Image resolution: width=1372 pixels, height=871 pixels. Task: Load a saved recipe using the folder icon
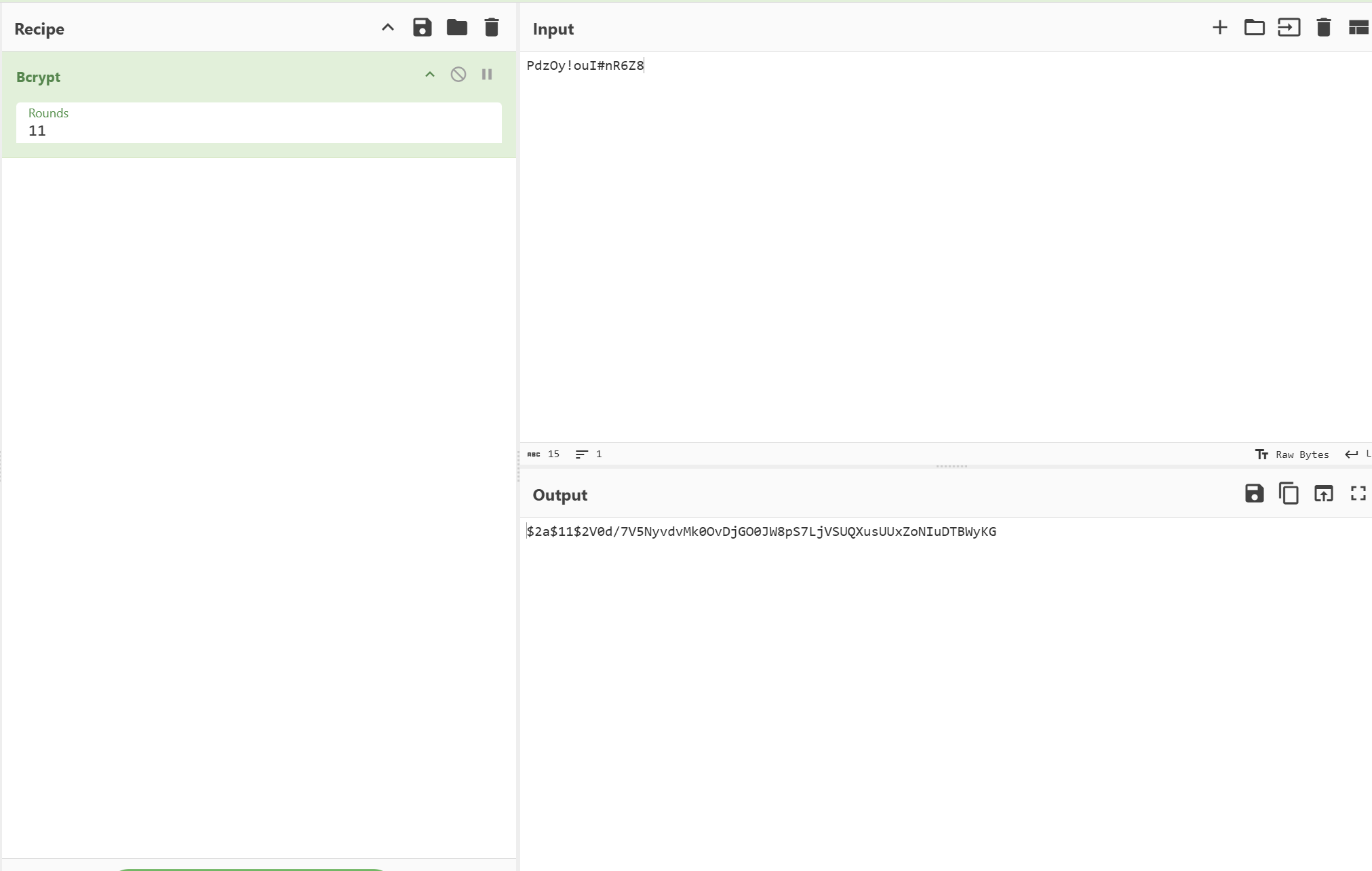[x=456, y=28]
